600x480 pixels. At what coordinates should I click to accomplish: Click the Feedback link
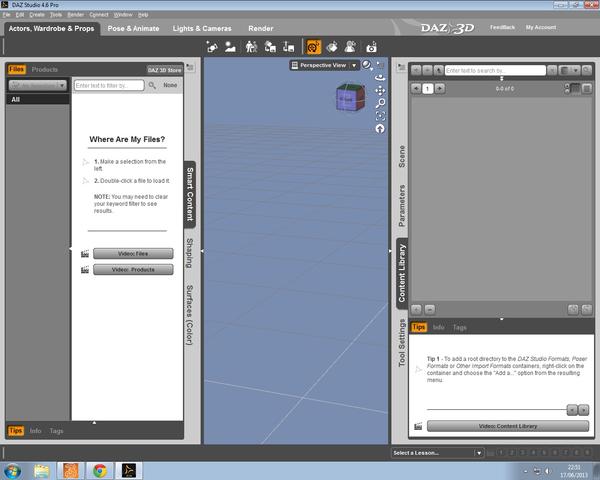(x=502, y=27)
